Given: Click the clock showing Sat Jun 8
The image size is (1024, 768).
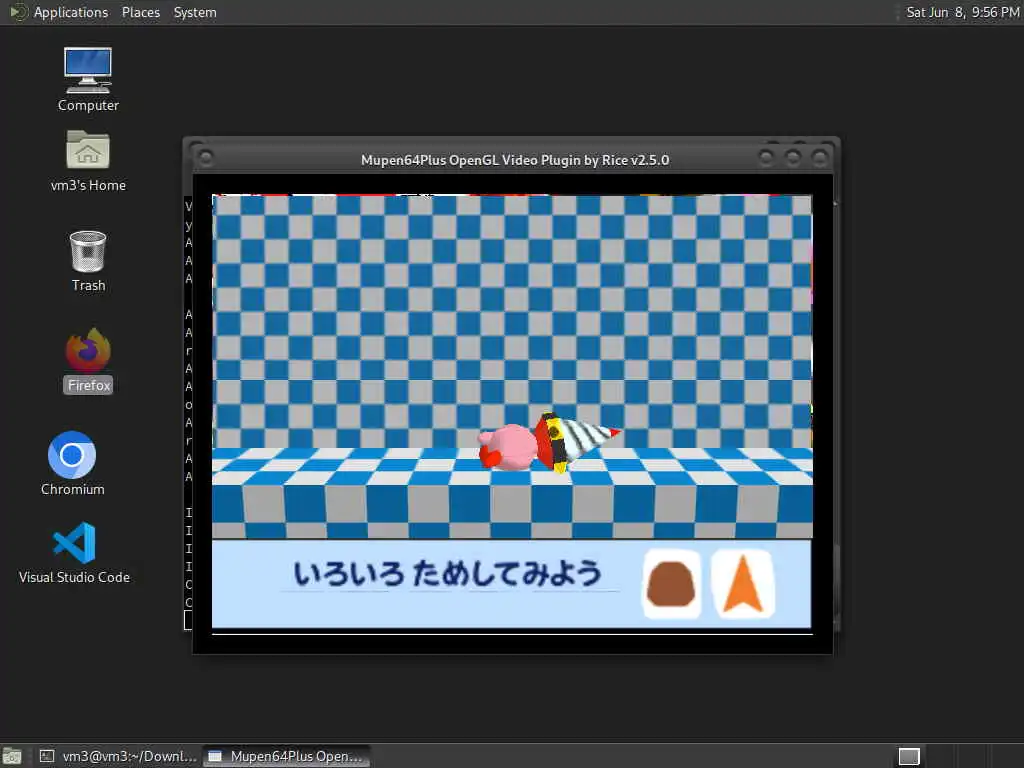Looking at the screenshot, I should (962, 12).
